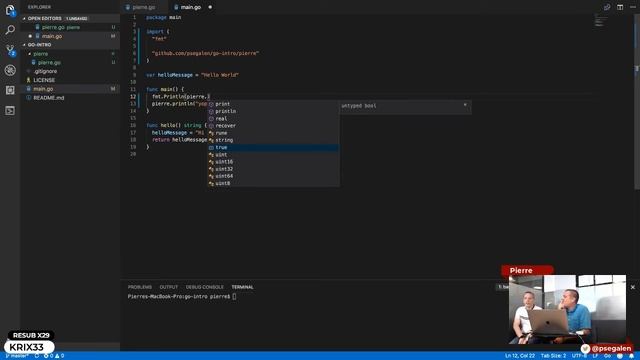Click the editor minimap
The image size is (640, 360).
(601, 20)
